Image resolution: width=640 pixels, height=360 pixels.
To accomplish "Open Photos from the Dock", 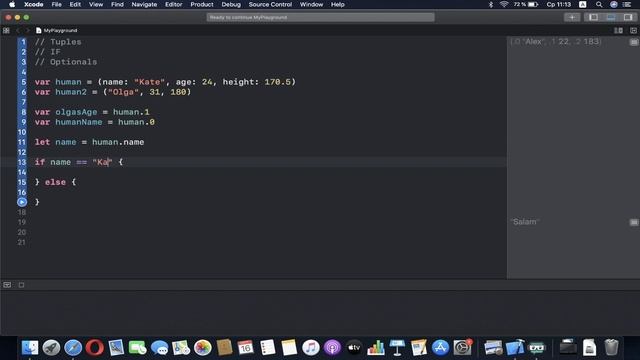I will click(x=202, y=348).
